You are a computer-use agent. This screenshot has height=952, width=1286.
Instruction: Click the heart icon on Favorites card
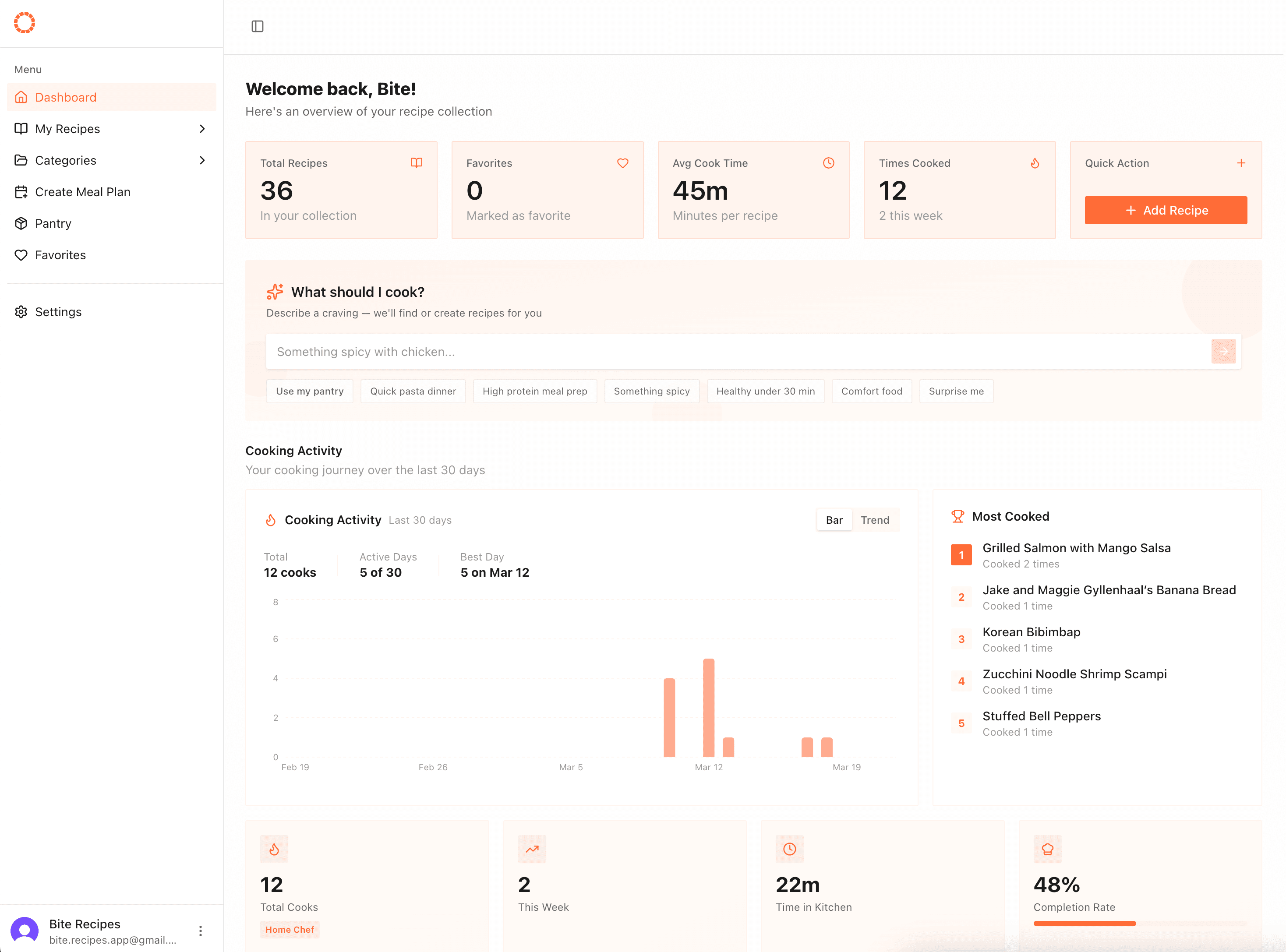(x=622, y=163)
